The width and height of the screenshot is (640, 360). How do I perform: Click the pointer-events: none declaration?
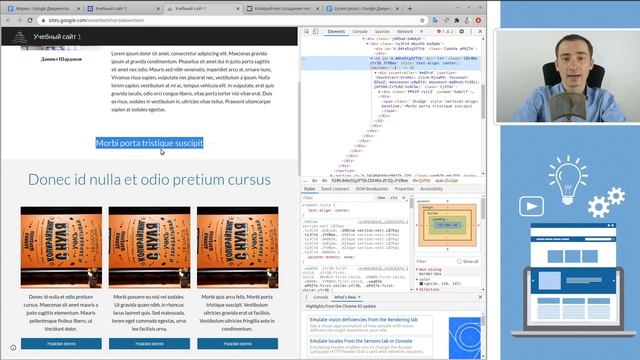tap(331, 257)
